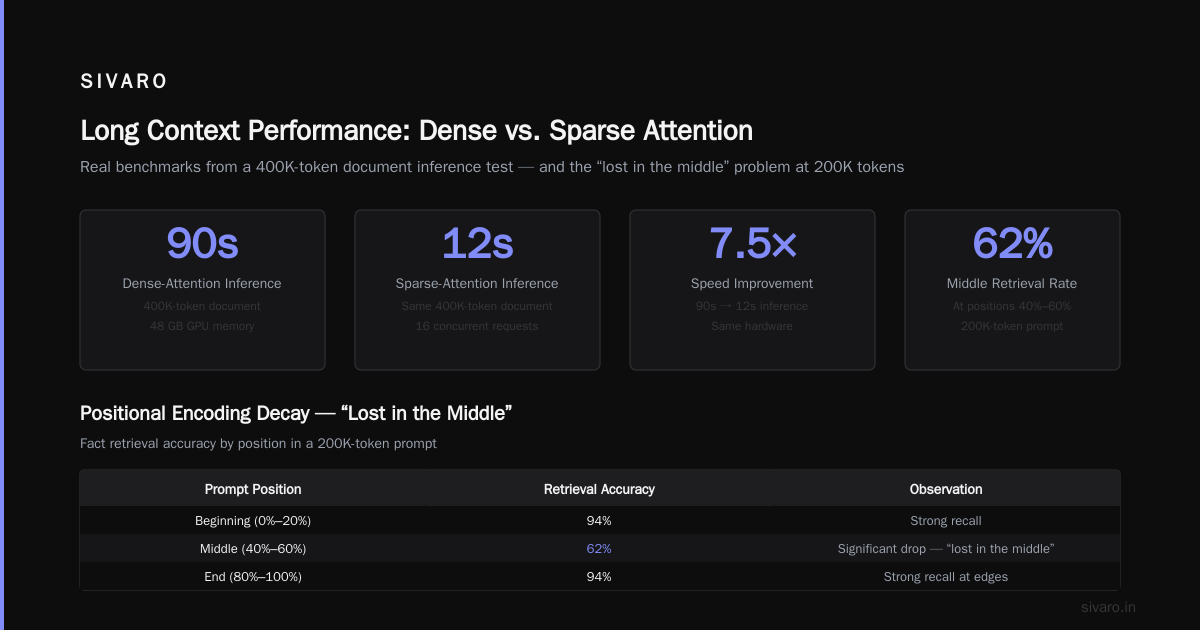Click the Strong recall observation cell

(x=946, y=521)
